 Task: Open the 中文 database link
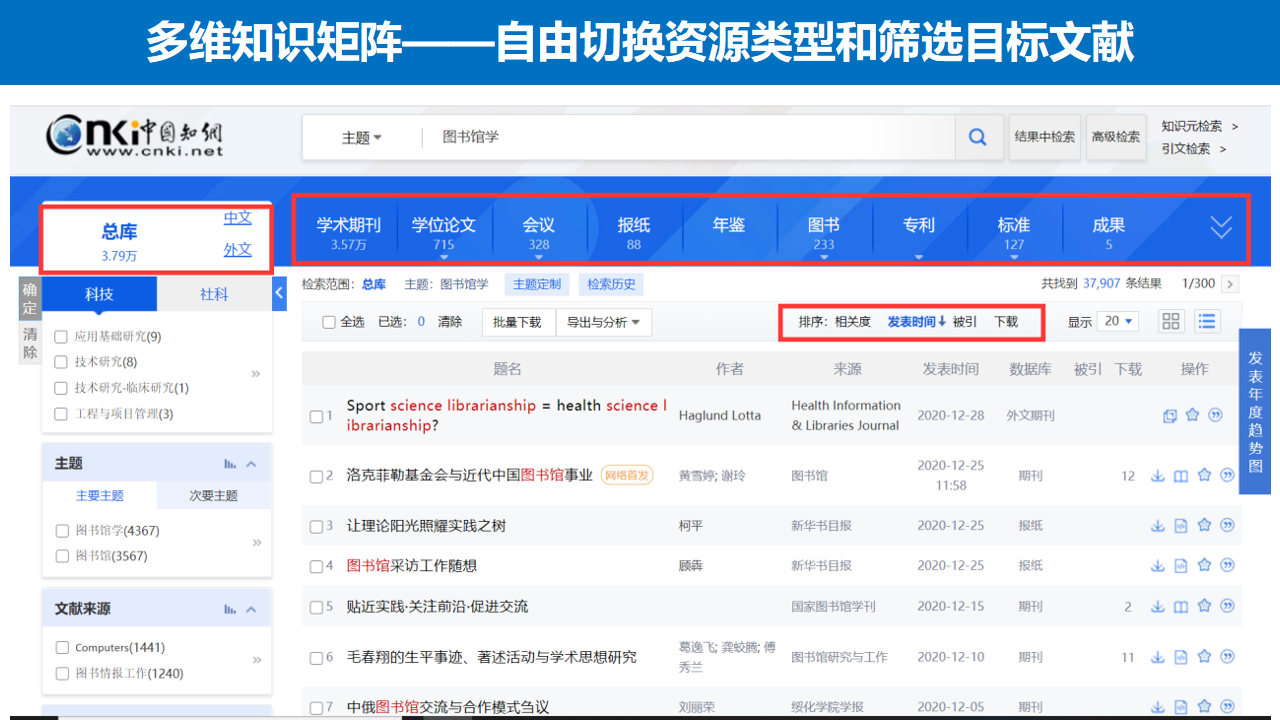click(x=237, y=218)
